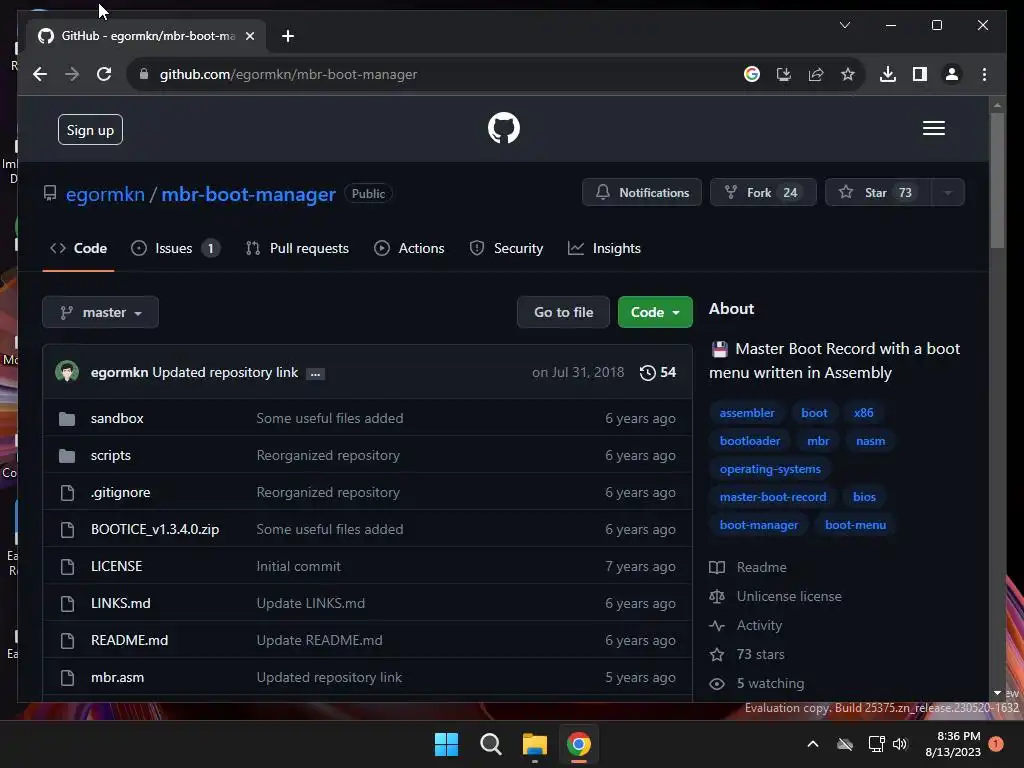Open the Security tab
Viewport: 1024px width, 768px height.
coord(506,248)
